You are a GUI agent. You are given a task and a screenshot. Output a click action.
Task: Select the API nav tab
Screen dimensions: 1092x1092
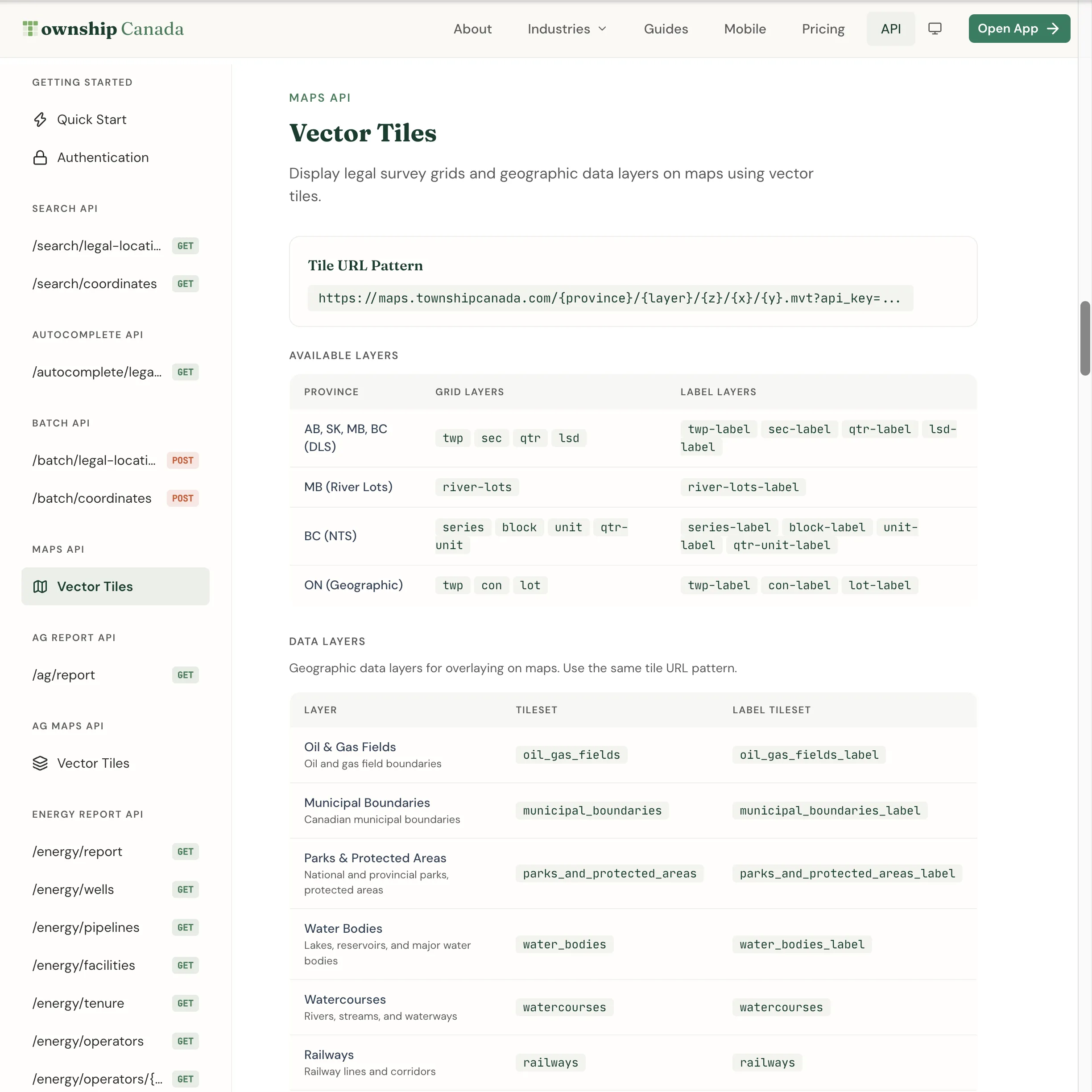pos(891,29)
